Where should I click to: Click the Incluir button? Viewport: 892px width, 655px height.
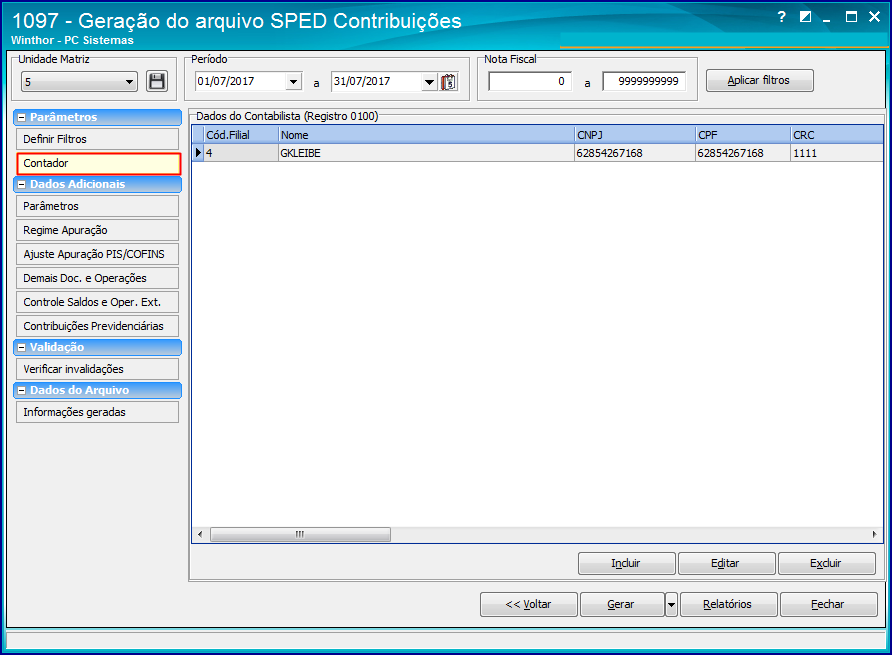pyautogui.click(x=626, y=563)
